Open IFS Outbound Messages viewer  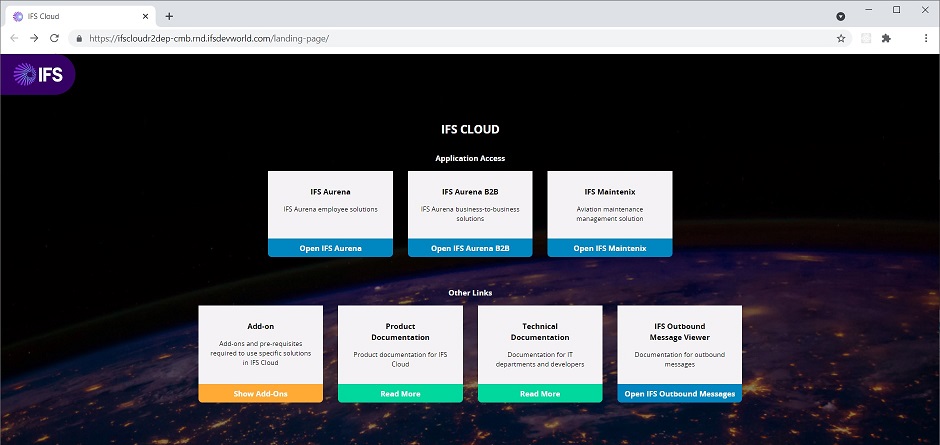(680, 394)
